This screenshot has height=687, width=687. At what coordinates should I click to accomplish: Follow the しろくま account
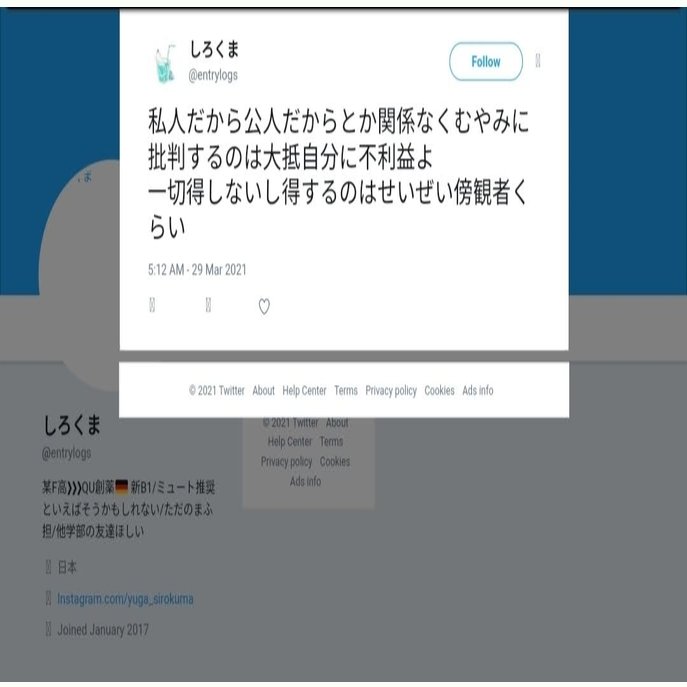coord(486,62)
